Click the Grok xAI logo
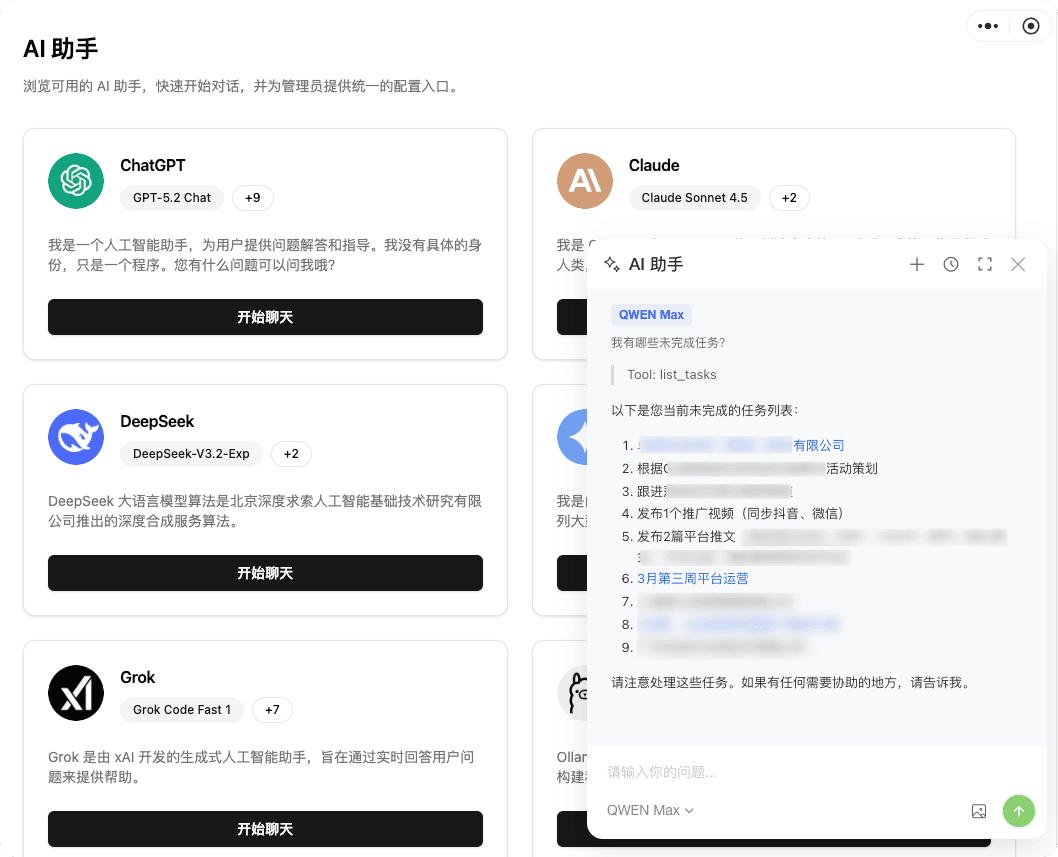The height and width of the screenshot is (857, 1058). tap(76, 693)
